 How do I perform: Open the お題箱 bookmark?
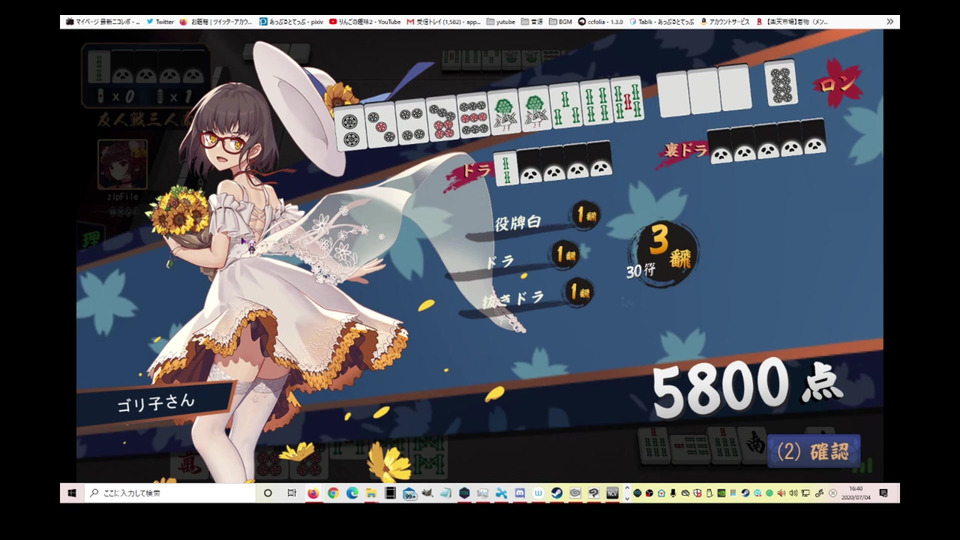[x=216, y=21]
